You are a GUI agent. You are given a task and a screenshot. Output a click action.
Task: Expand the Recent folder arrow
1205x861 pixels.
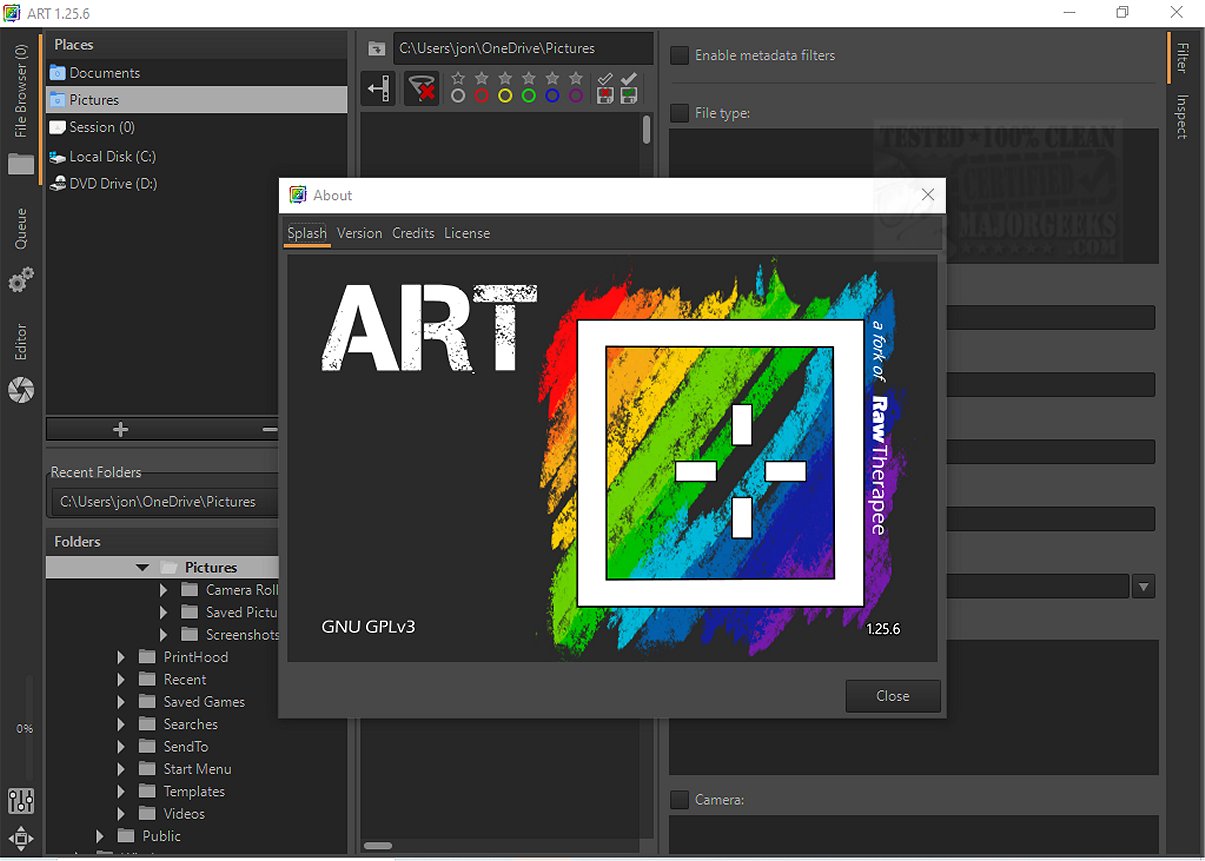click(x=121, y=679)
